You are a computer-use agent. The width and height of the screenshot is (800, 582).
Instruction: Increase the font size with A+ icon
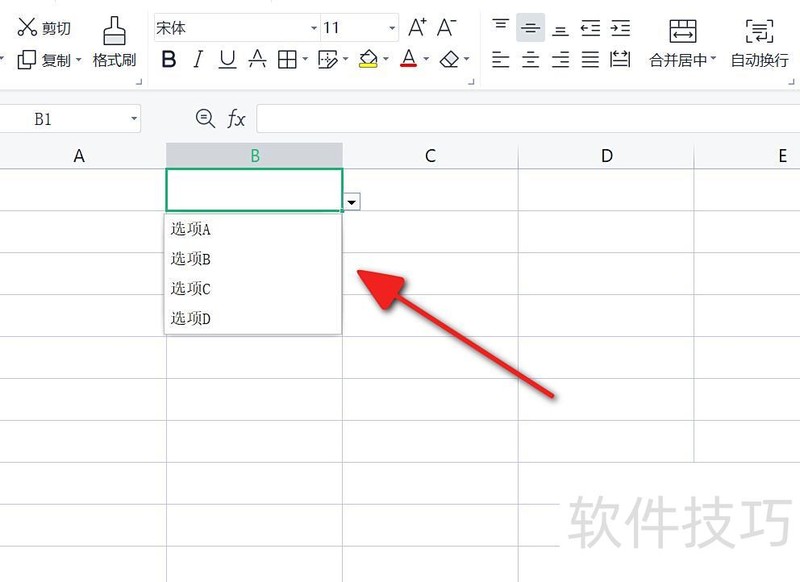tap(417, 27)
